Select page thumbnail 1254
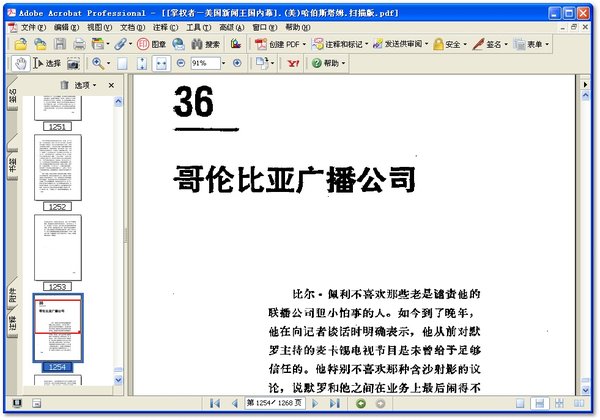The image size is (600, 420). [x=58, y=328]
